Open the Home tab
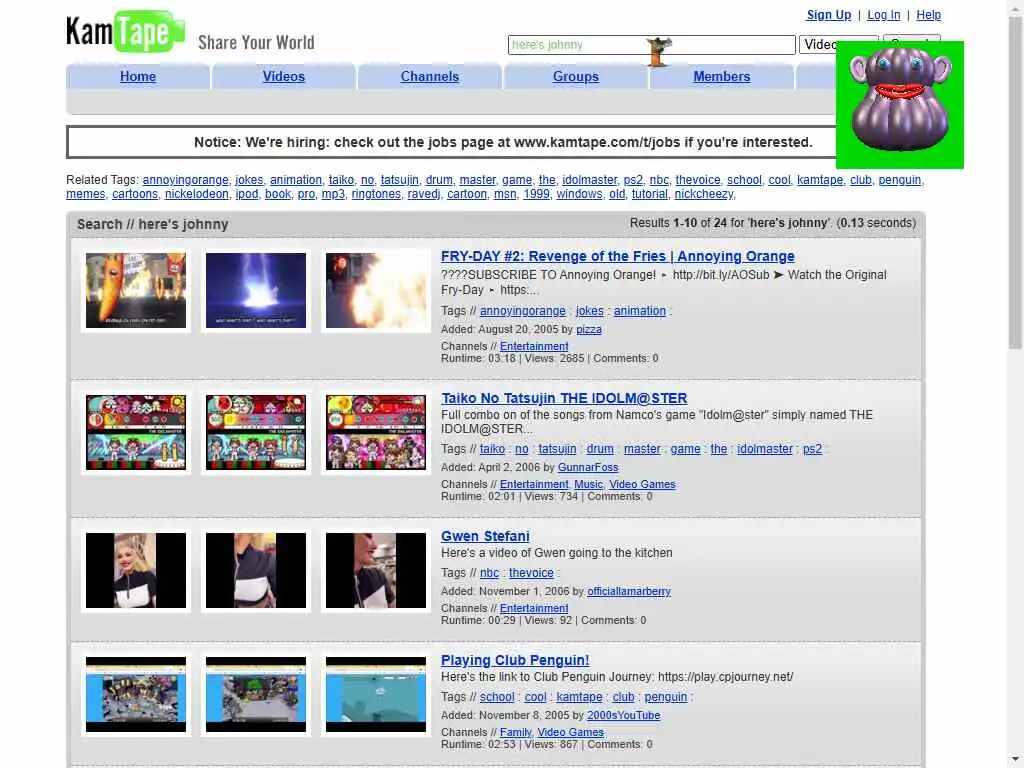 [138, 76]
